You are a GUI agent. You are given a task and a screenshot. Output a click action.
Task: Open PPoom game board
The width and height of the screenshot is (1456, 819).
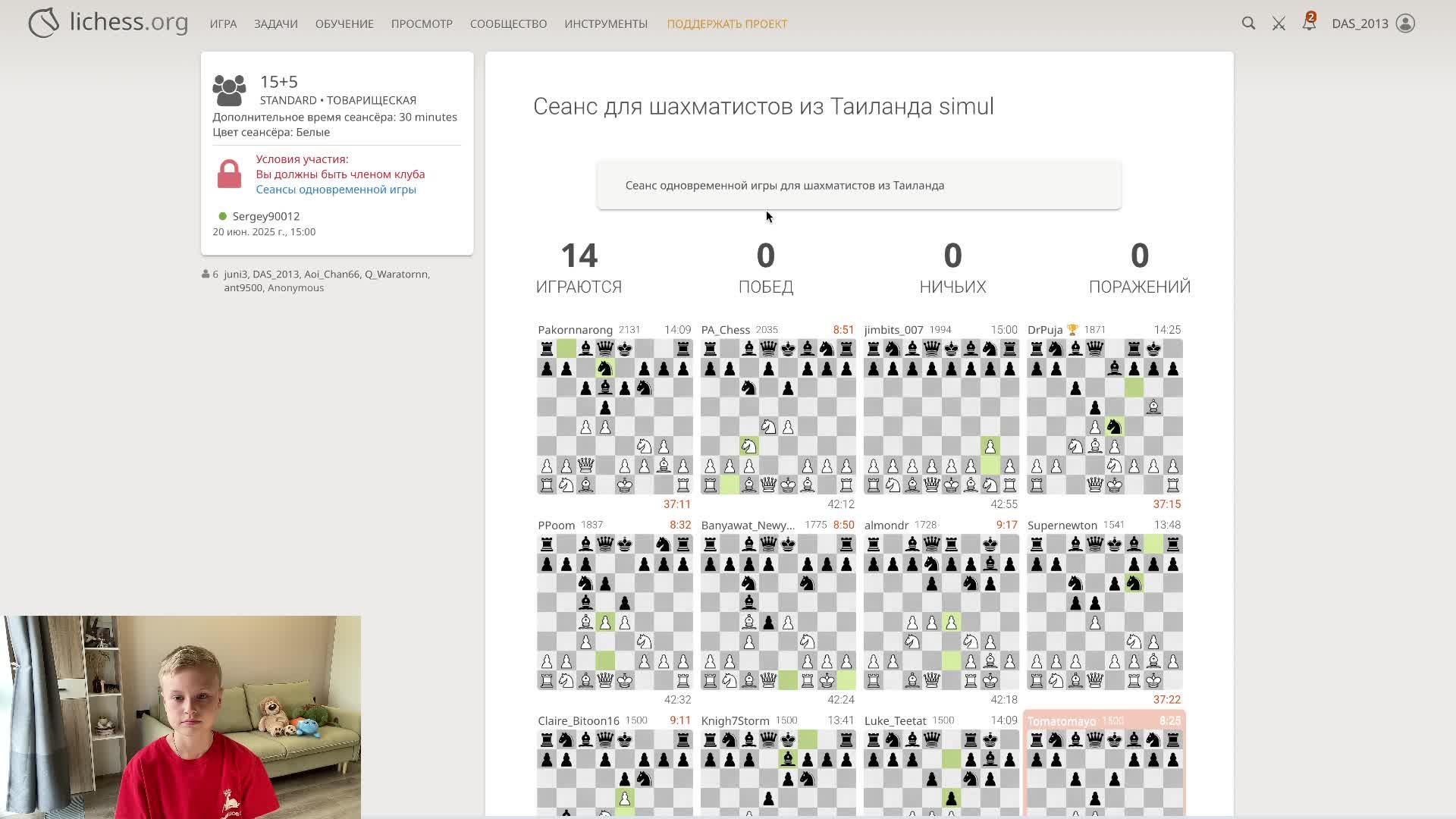click(x=614, y=612)
